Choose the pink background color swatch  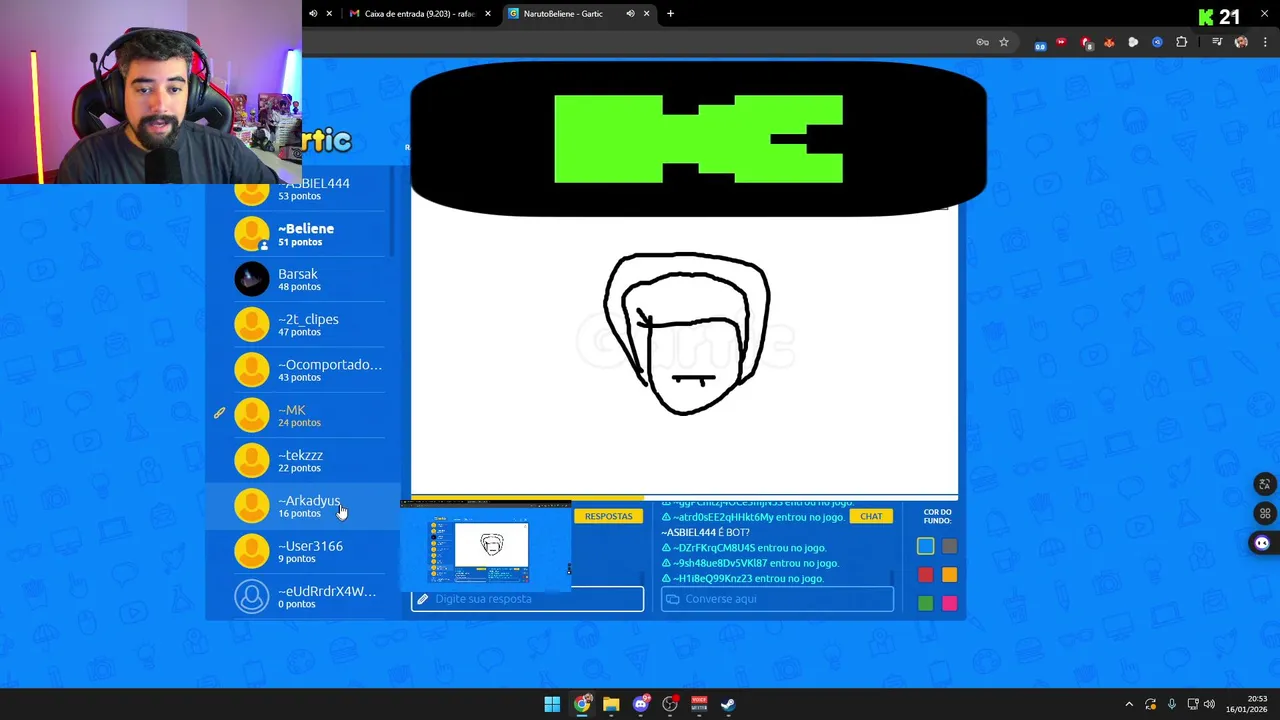[x=949, y=603]
